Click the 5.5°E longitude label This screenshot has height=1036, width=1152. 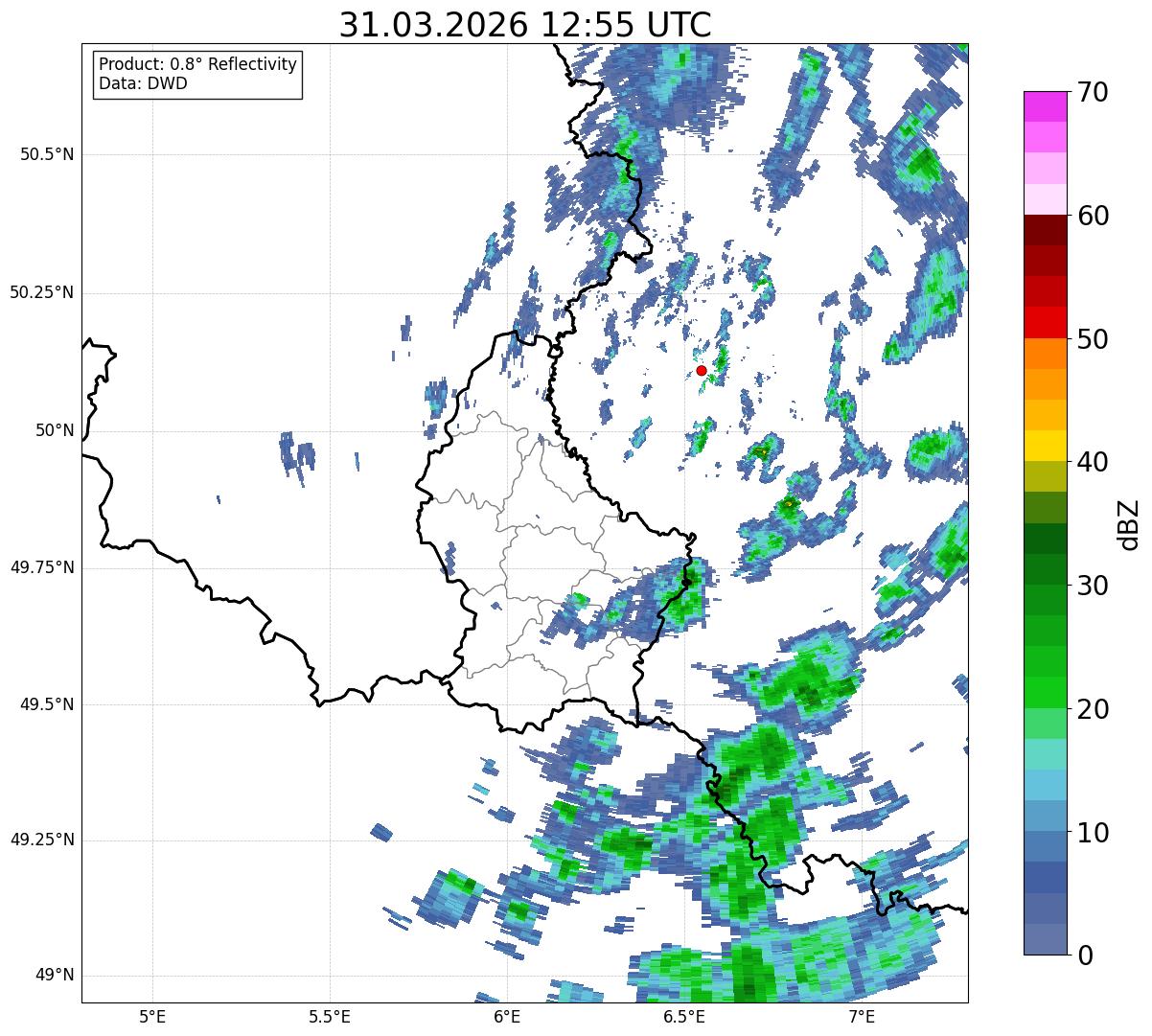point(330,1016)
